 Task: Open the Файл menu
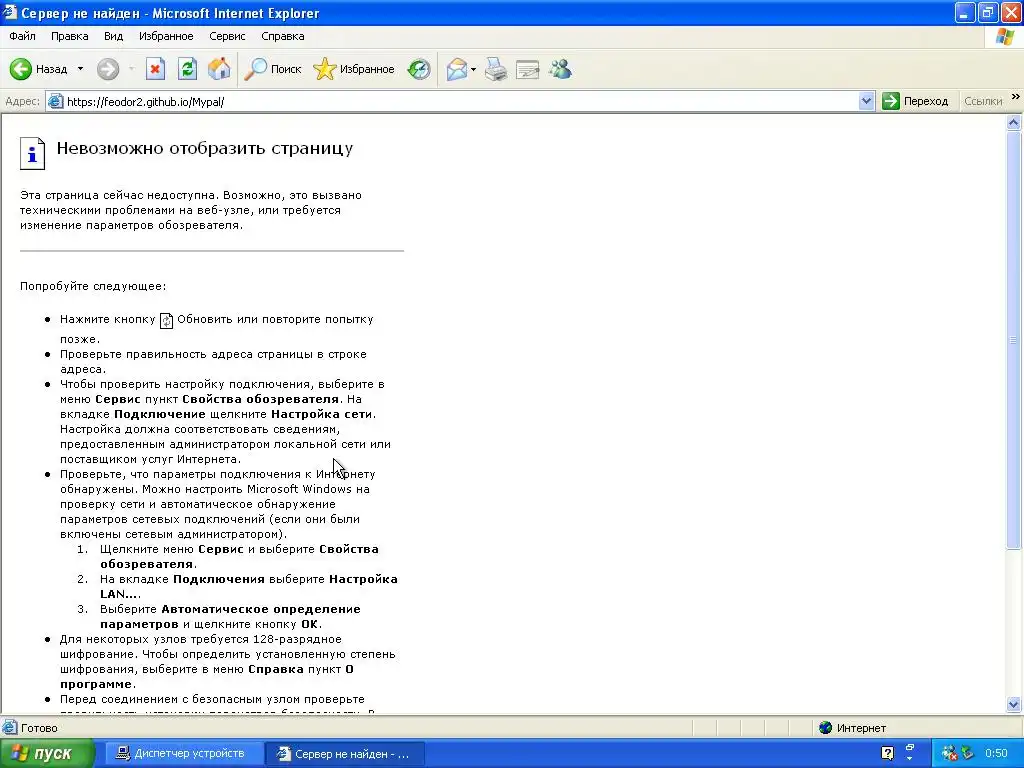tap(22, 37)
